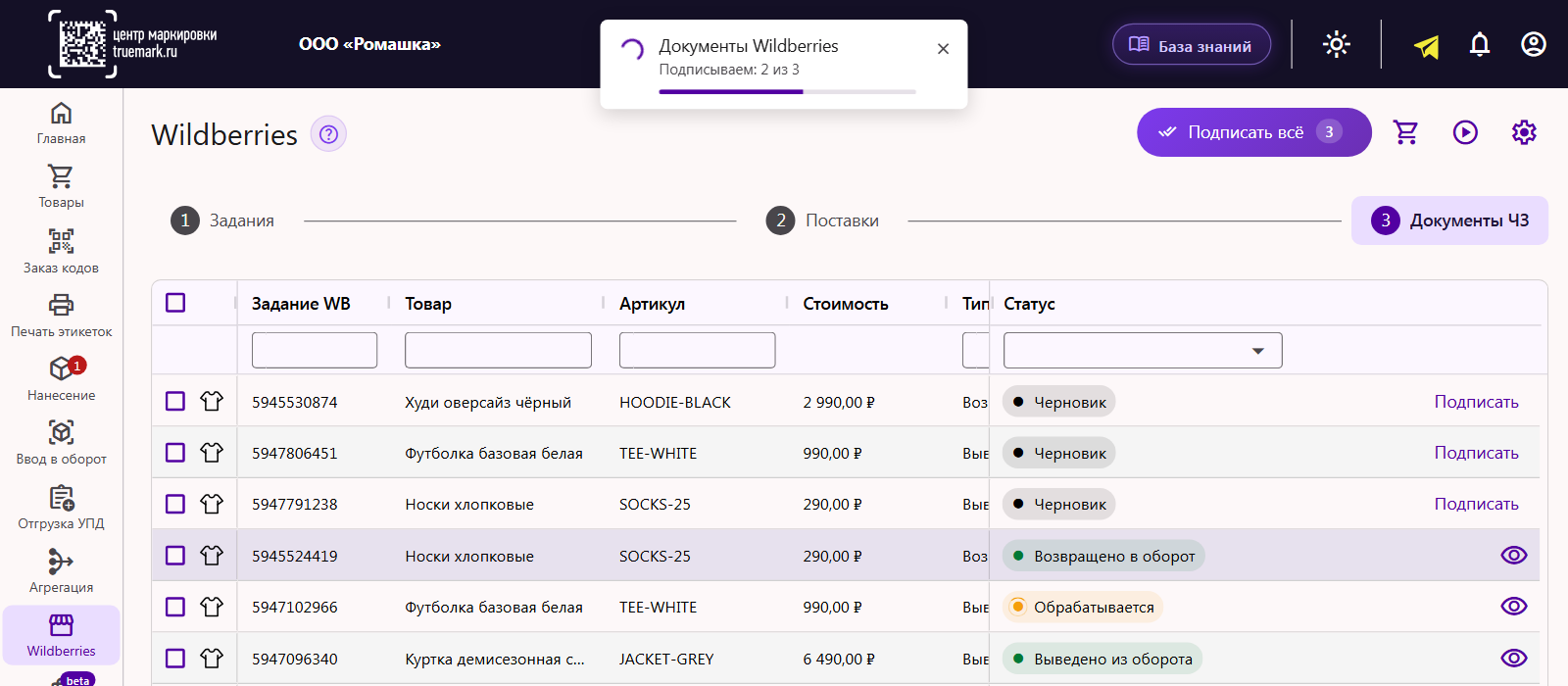Check the row for task 5947791238

click(x=175, y=504)
